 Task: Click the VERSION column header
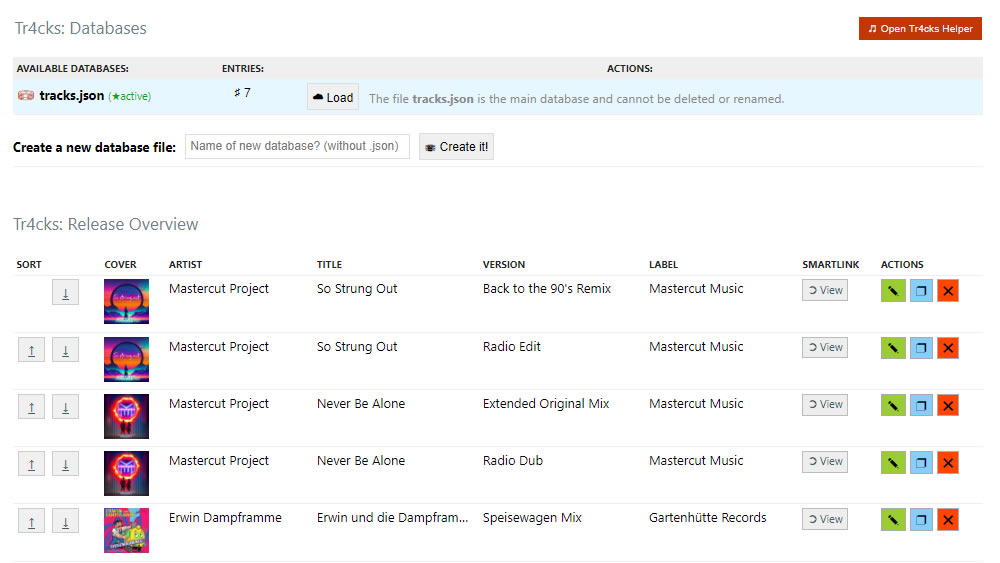click(504, 265)
